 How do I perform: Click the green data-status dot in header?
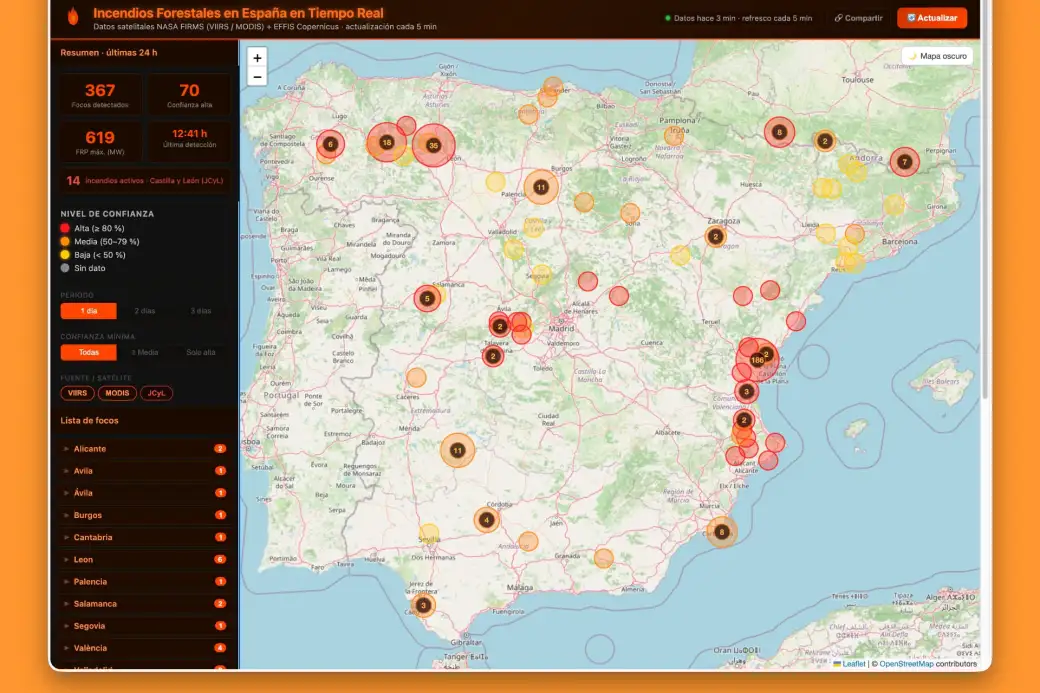coord(667,18)
